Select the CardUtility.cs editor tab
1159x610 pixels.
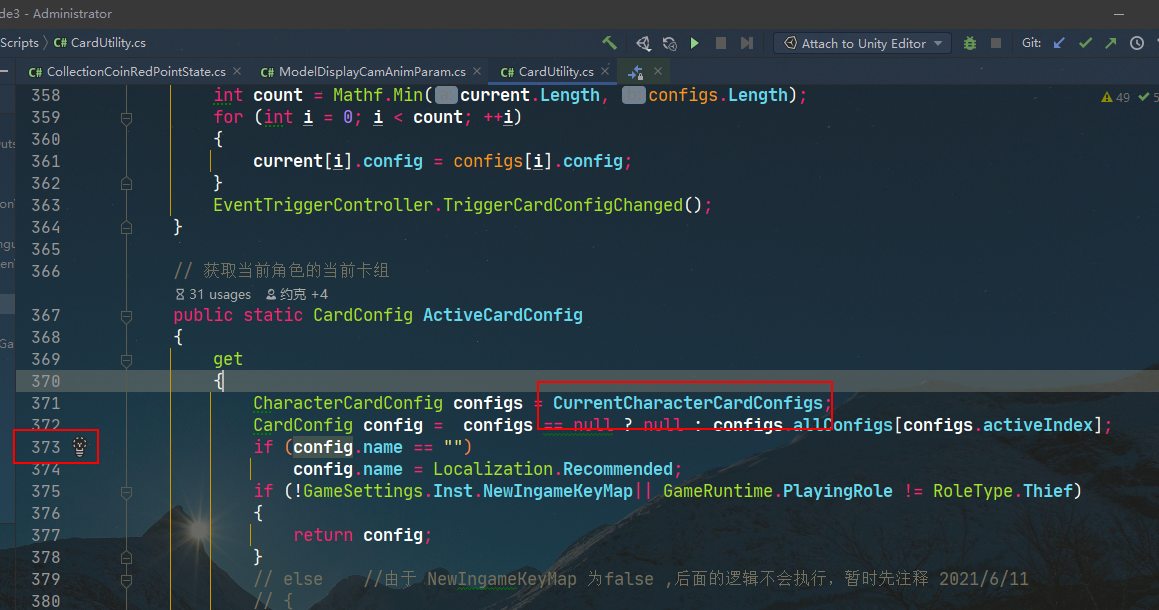547,72
